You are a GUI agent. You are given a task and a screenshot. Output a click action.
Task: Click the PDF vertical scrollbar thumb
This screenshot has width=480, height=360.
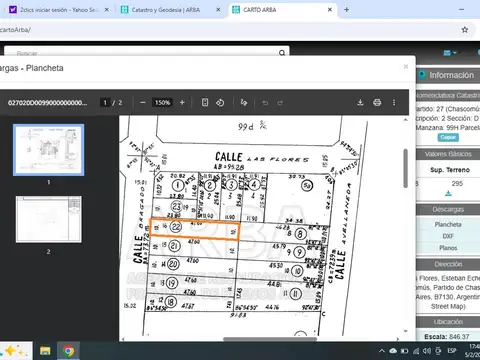click(405, 168)
